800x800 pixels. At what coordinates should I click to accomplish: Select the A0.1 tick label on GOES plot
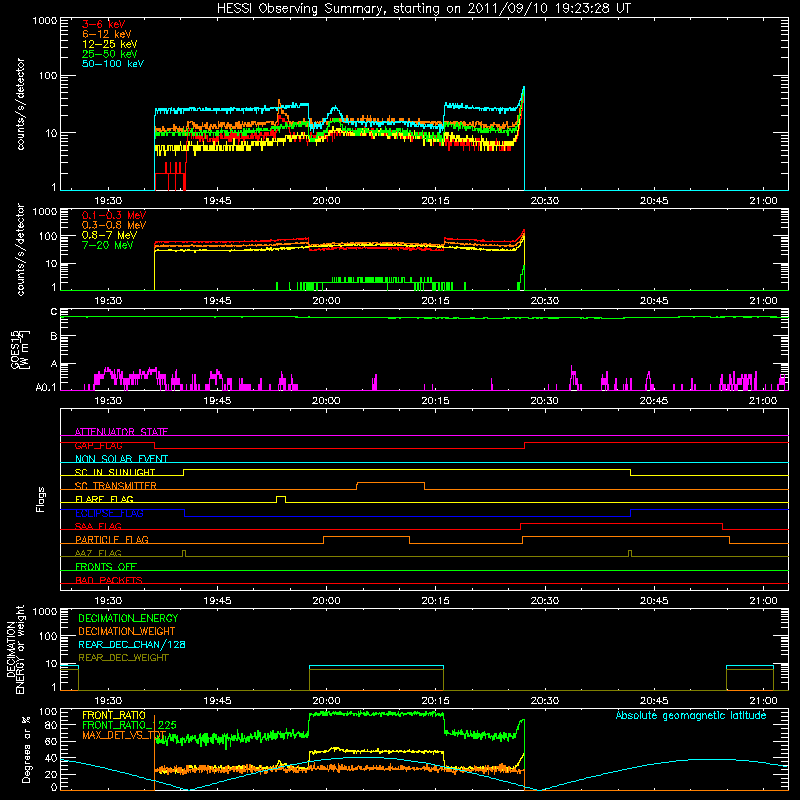46,388
